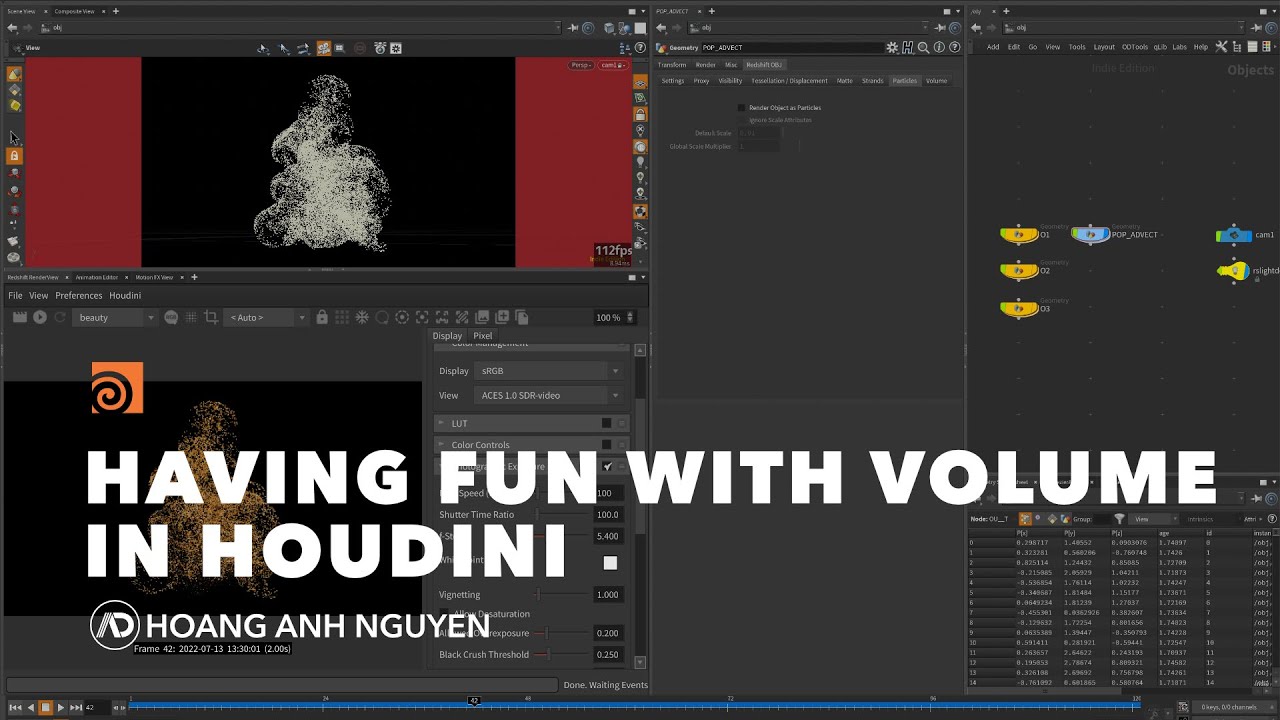This screenshot has height=720, width=1280.
Task: Select the POP_ADVECT node in network
Action: coord(1090,234)
